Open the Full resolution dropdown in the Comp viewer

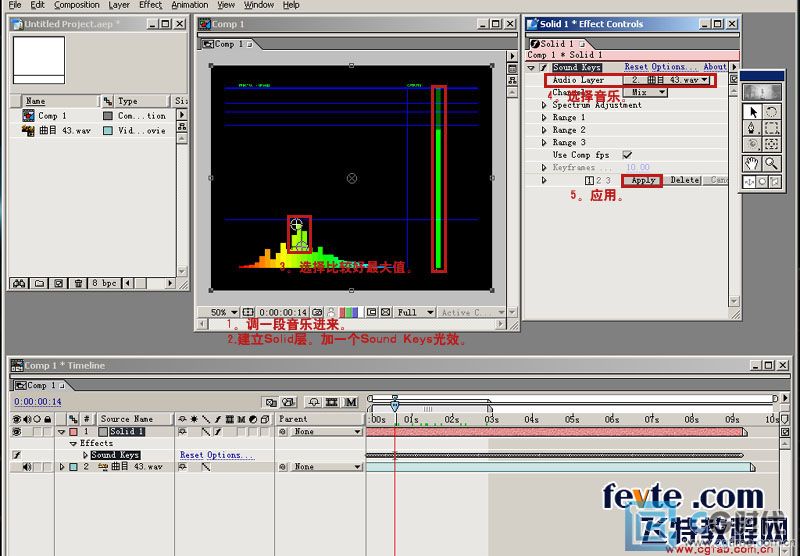415,312
